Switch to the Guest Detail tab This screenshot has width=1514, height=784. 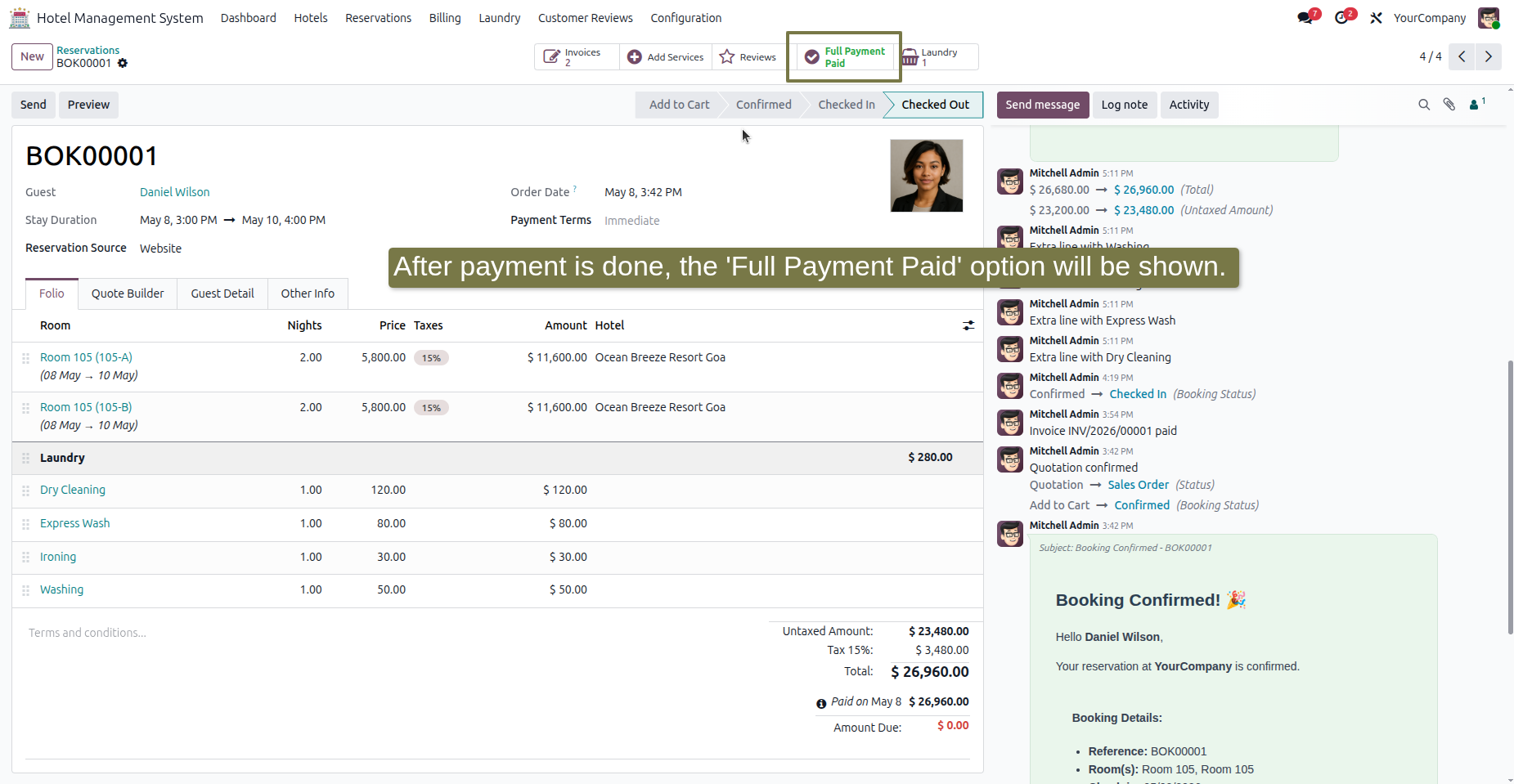(x=222, y=293)
